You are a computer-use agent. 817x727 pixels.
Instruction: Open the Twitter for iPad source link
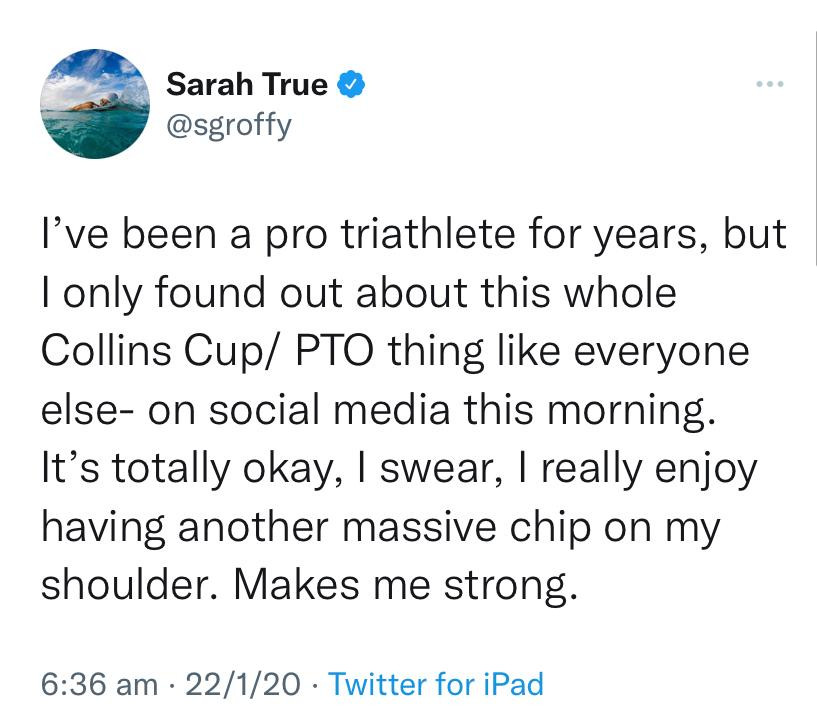coord(436,684)
